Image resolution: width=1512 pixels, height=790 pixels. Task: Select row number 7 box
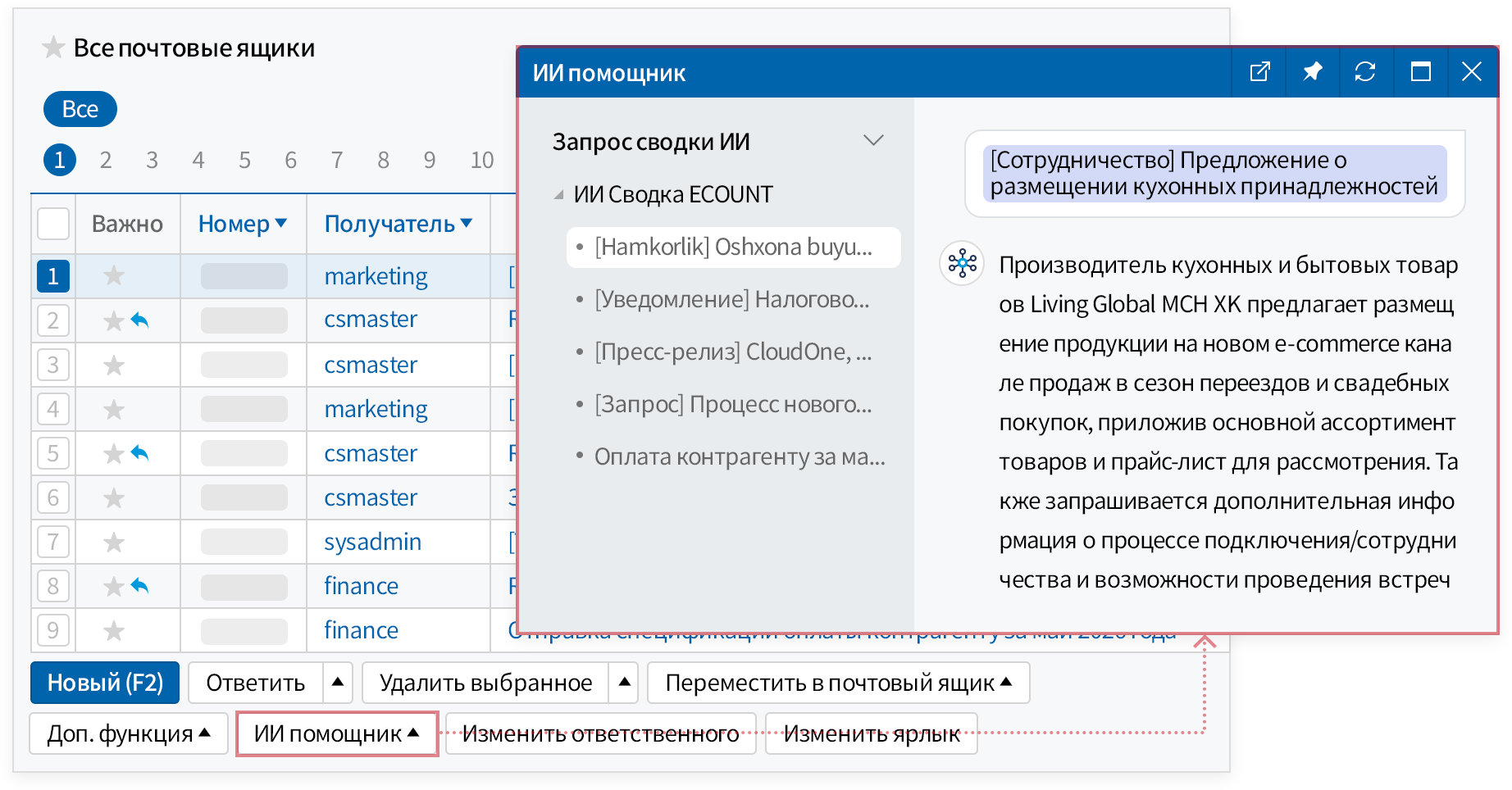pyautogui.click(x=53, y=542)
